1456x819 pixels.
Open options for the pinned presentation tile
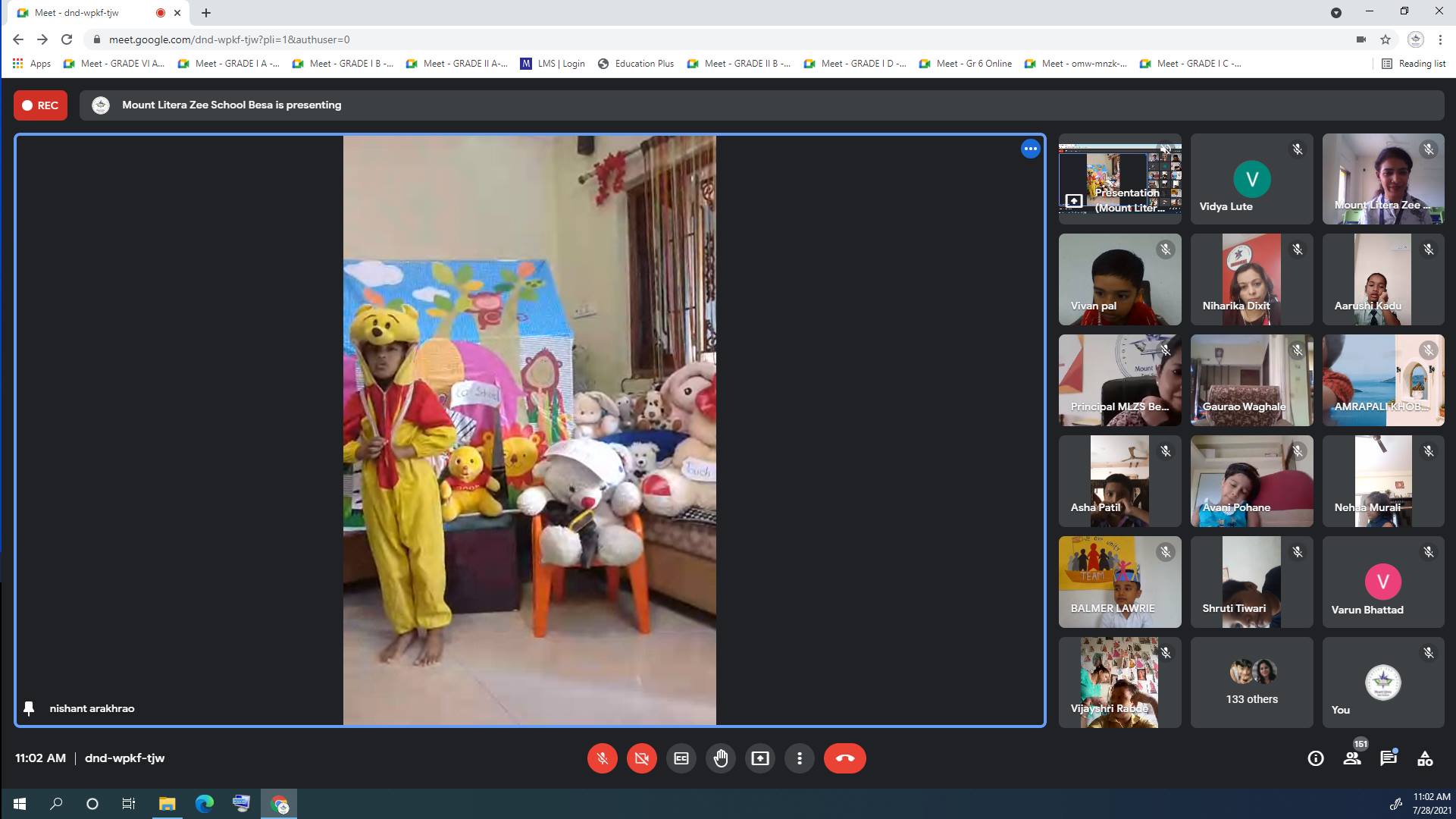[1030, 149]
